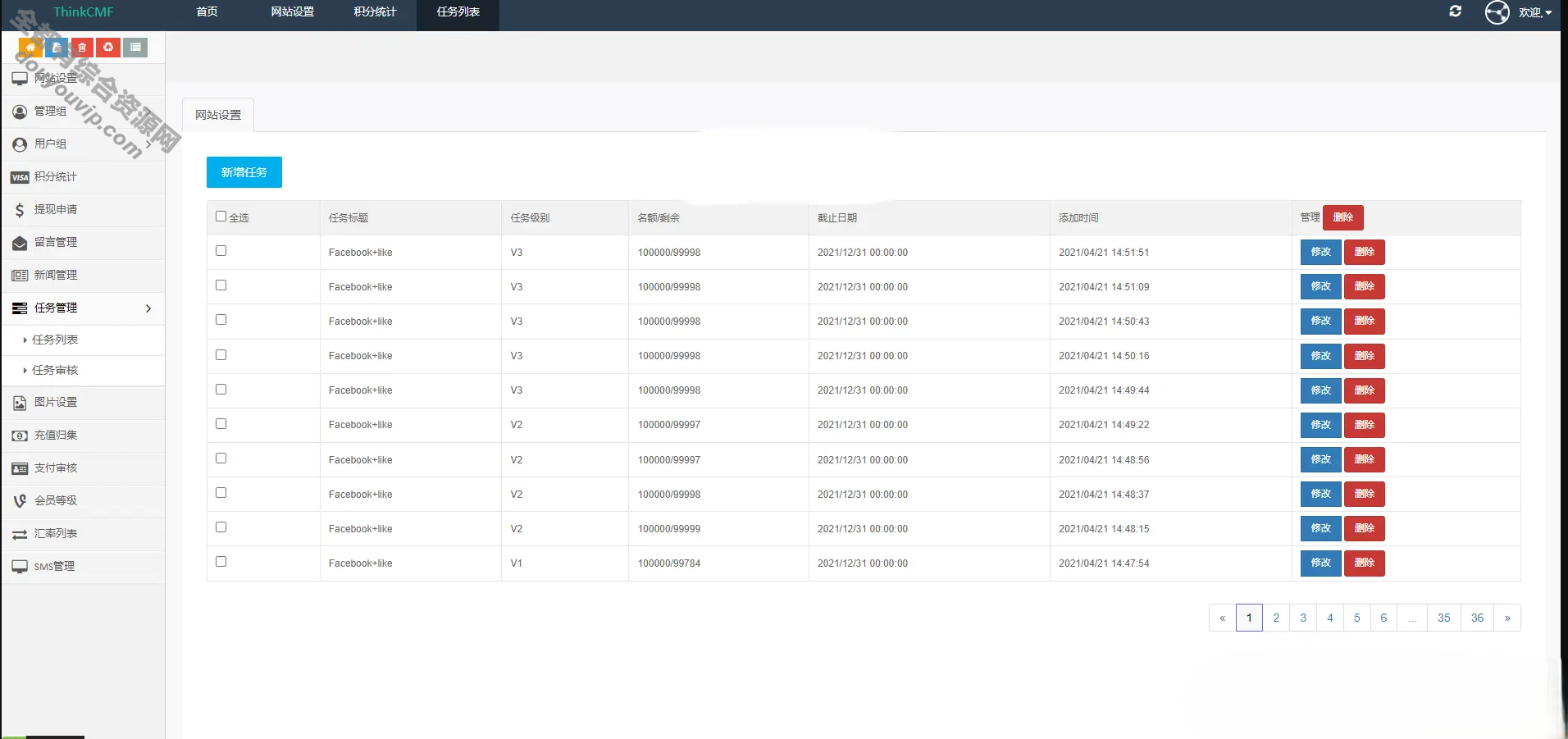Image resolution: width=1568 pixels, height=739 pixels.
Task: Check the row added at 14:50:16
Action: point(221,355)
